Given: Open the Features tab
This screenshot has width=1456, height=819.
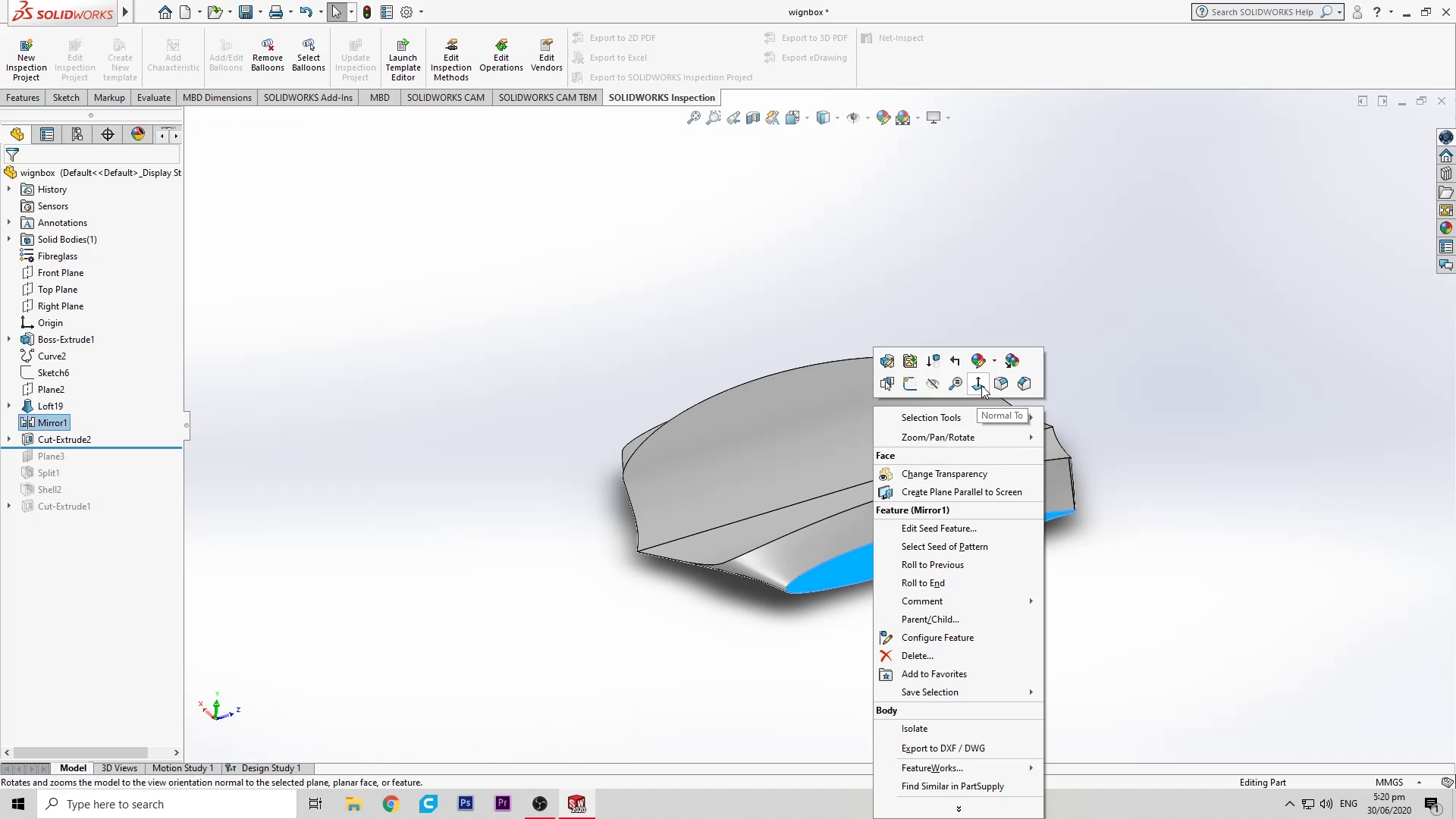Looking at the screenshot, I should 23,97.
